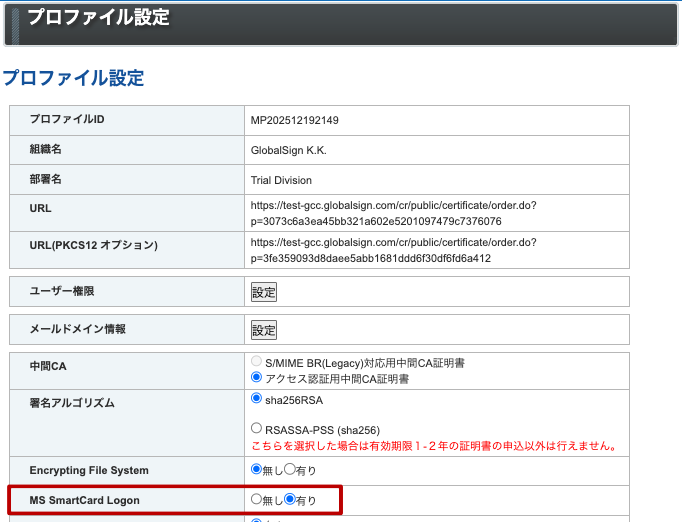Click the GlobalSign K.K. organization name
The image size is (682, 522).
(x=289, y=150)
